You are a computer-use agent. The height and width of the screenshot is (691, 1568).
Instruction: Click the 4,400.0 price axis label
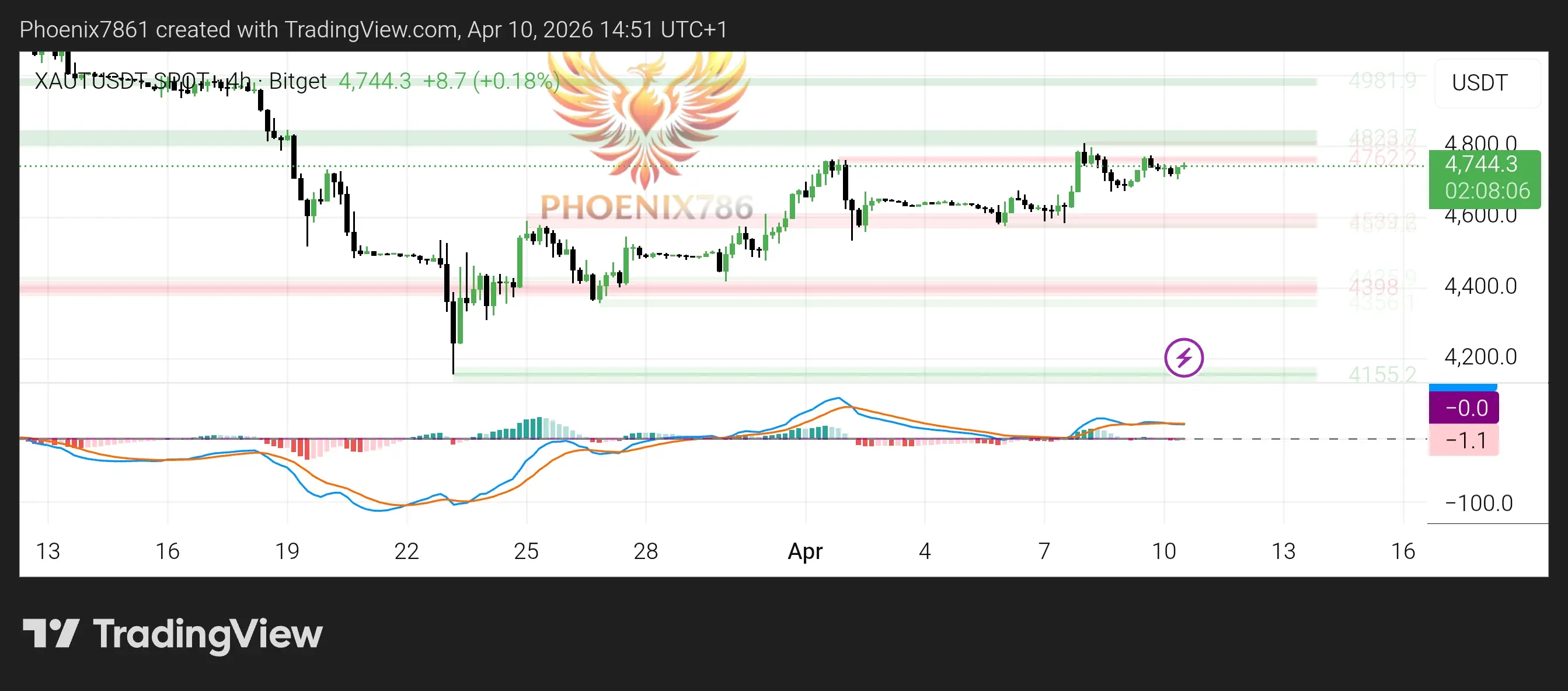1480,286
